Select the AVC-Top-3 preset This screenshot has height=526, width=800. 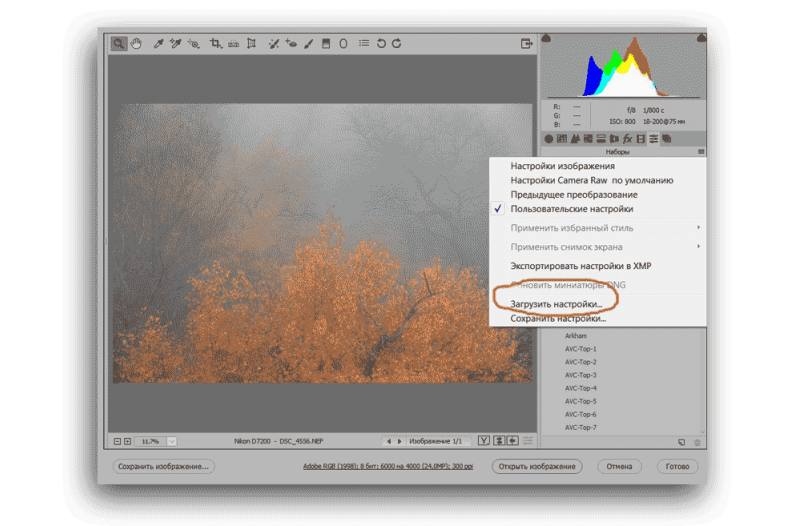pyautogui.click(x=581, y=375)
